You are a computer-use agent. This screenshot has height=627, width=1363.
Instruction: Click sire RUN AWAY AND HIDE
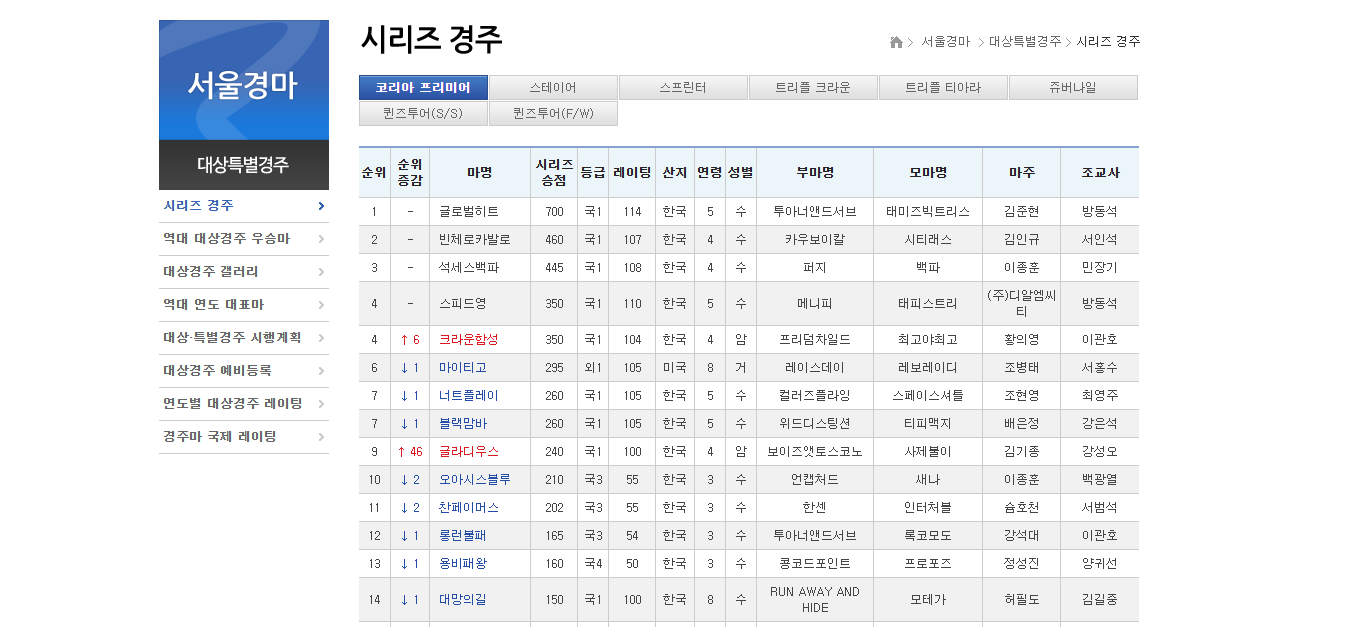point(815,600)
